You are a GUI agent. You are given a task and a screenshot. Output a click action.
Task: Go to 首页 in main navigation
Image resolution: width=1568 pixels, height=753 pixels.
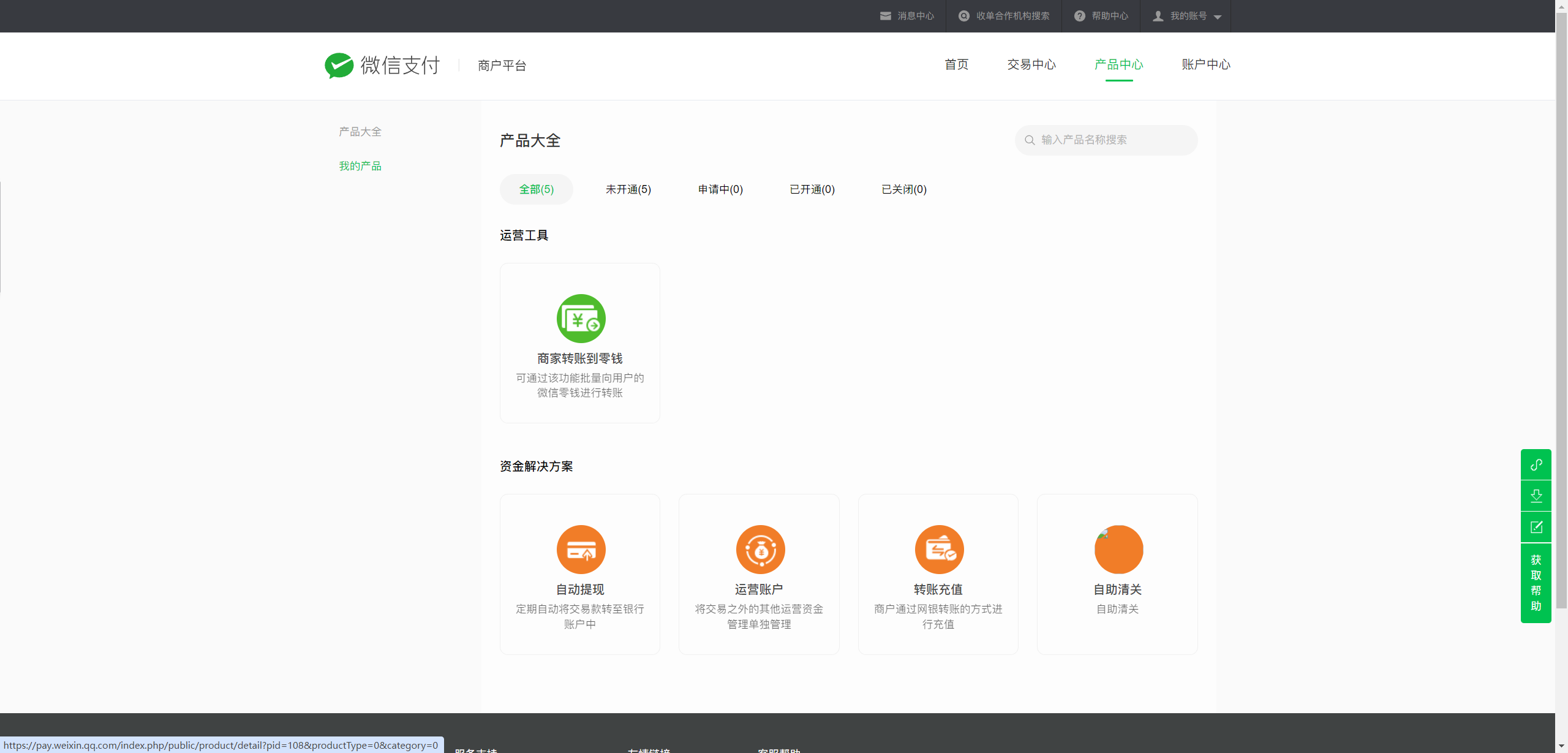[x=956, y=64]
